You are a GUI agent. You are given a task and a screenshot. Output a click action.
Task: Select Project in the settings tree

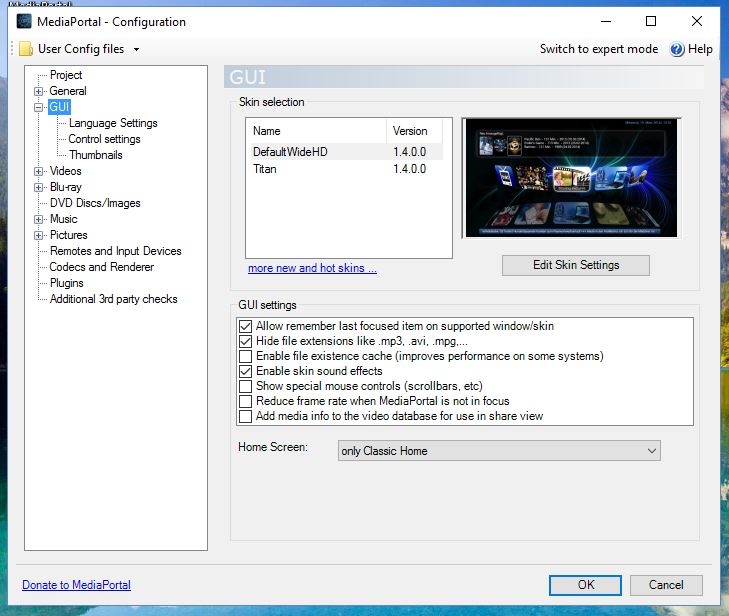tap(66, 75)
